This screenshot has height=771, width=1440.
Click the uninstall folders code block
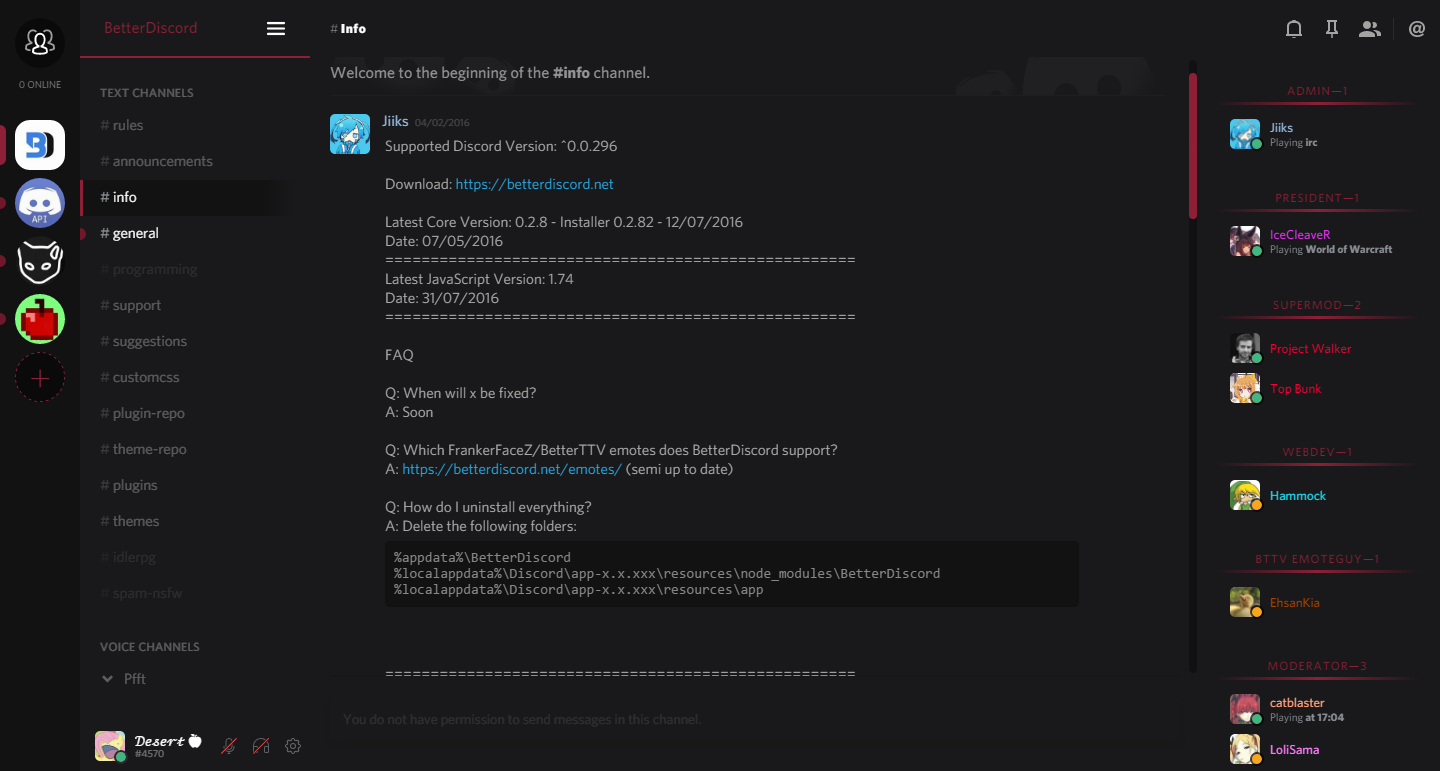(x=731, y=574)
